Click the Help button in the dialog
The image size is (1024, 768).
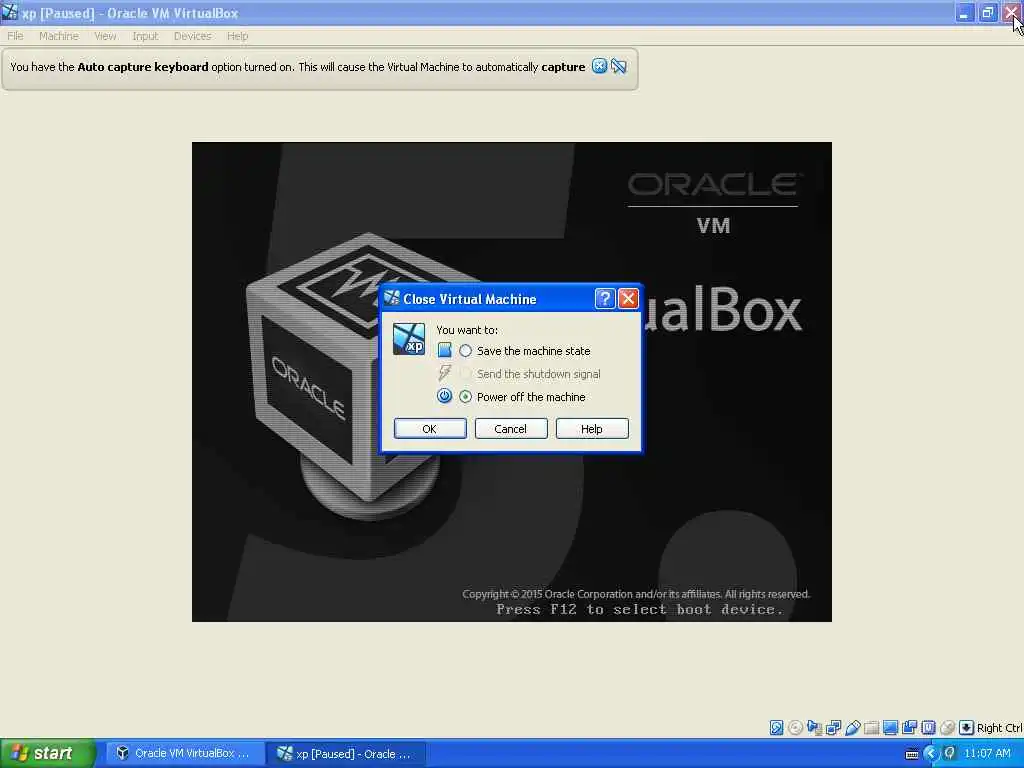click(592, 428)
